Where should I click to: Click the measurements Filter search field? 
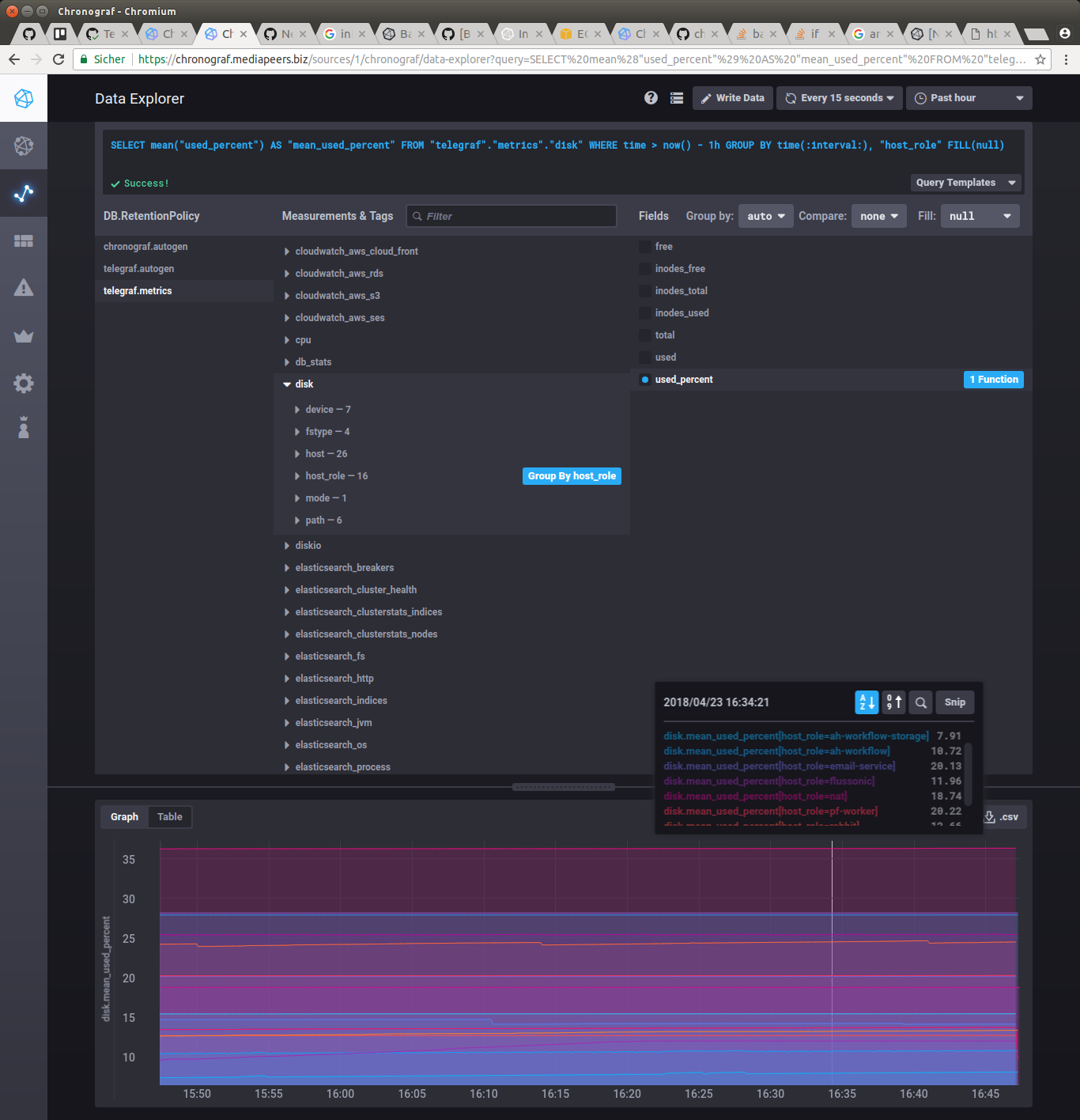511,215
